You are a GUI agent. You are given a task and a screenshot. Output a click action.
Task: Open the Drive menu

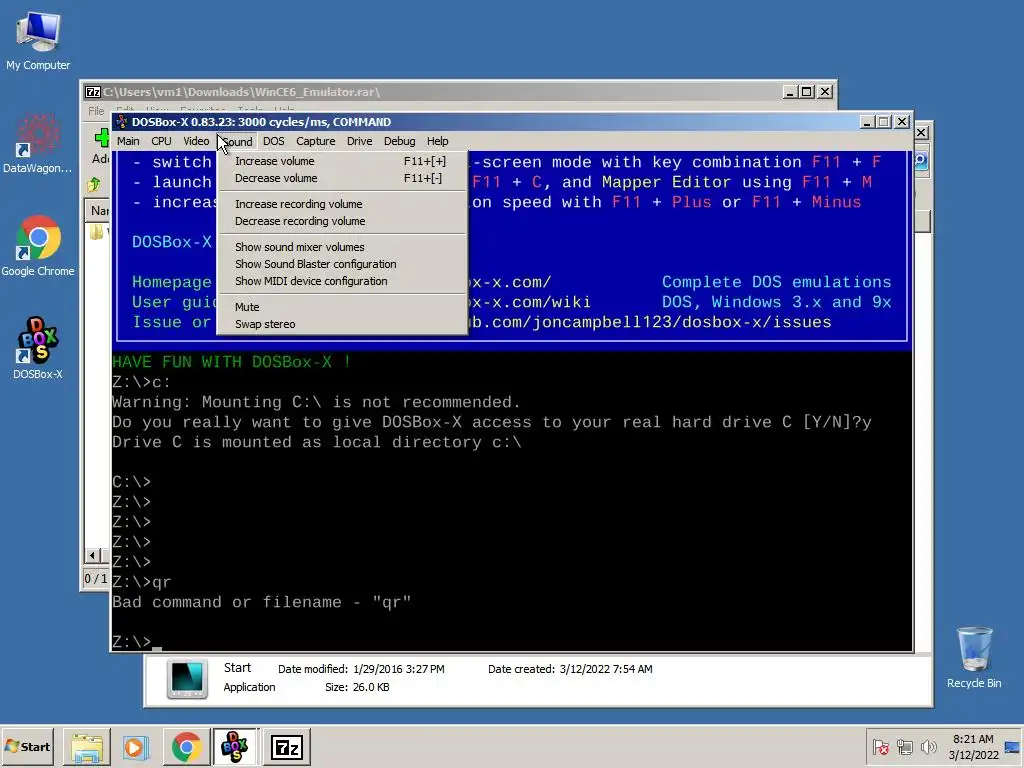[359, 141]
